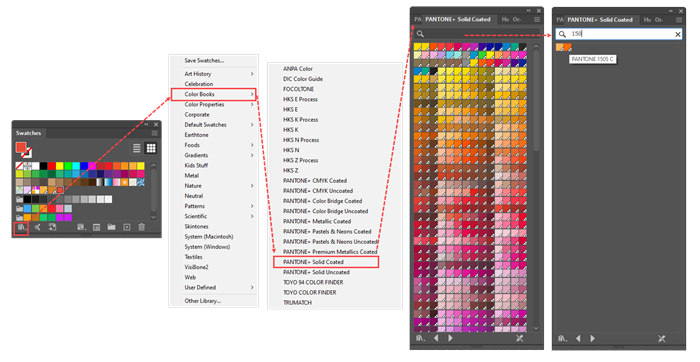700x362 pixels.
Task: Create a New Swatch in Swatches panel
Action: coord(127,227)
